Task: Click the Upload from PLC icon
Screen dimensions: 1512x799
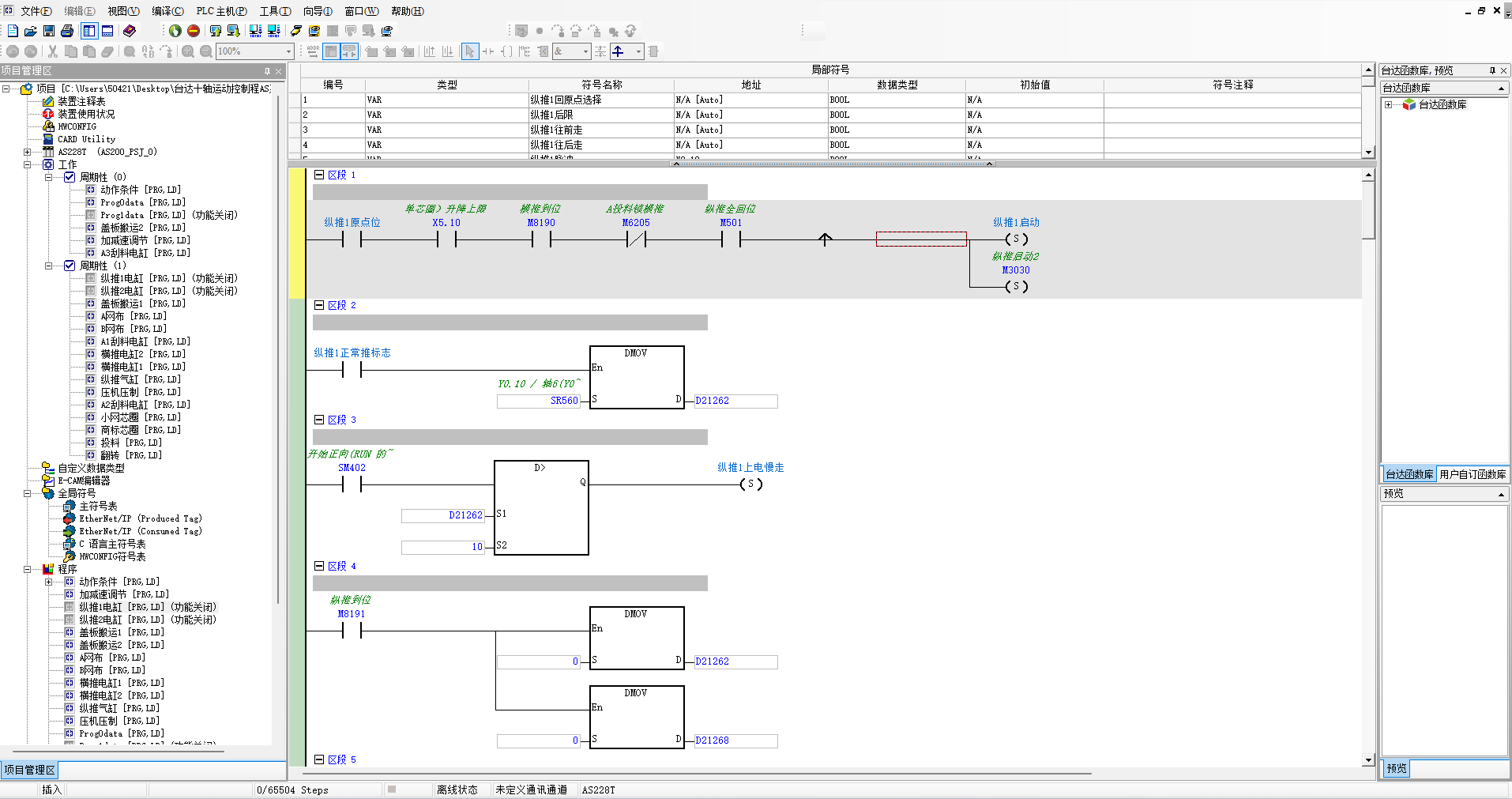Action: tap(216, 31)
